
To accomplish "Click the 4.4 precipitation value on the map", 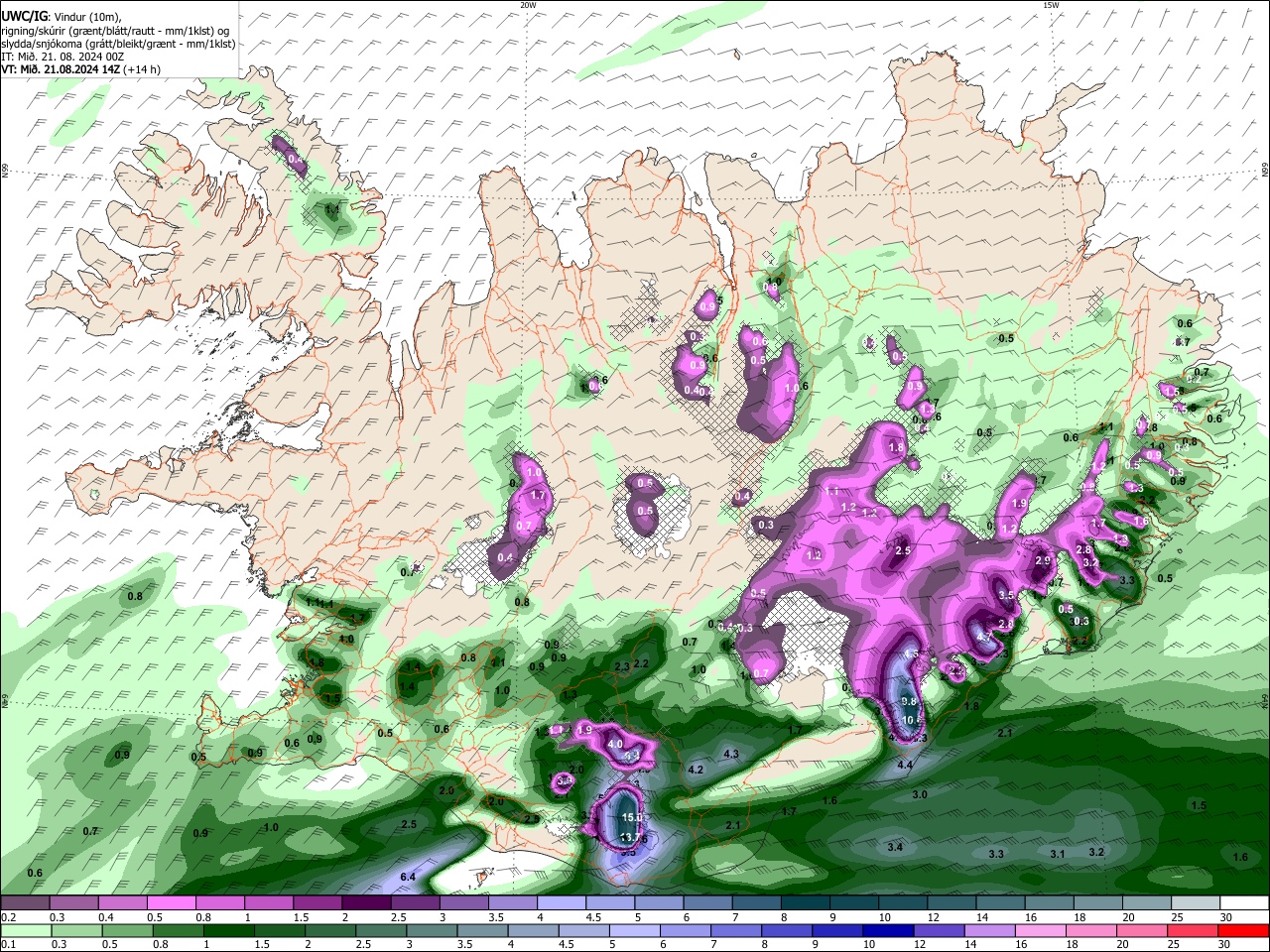I will click(x=905, y=766).
